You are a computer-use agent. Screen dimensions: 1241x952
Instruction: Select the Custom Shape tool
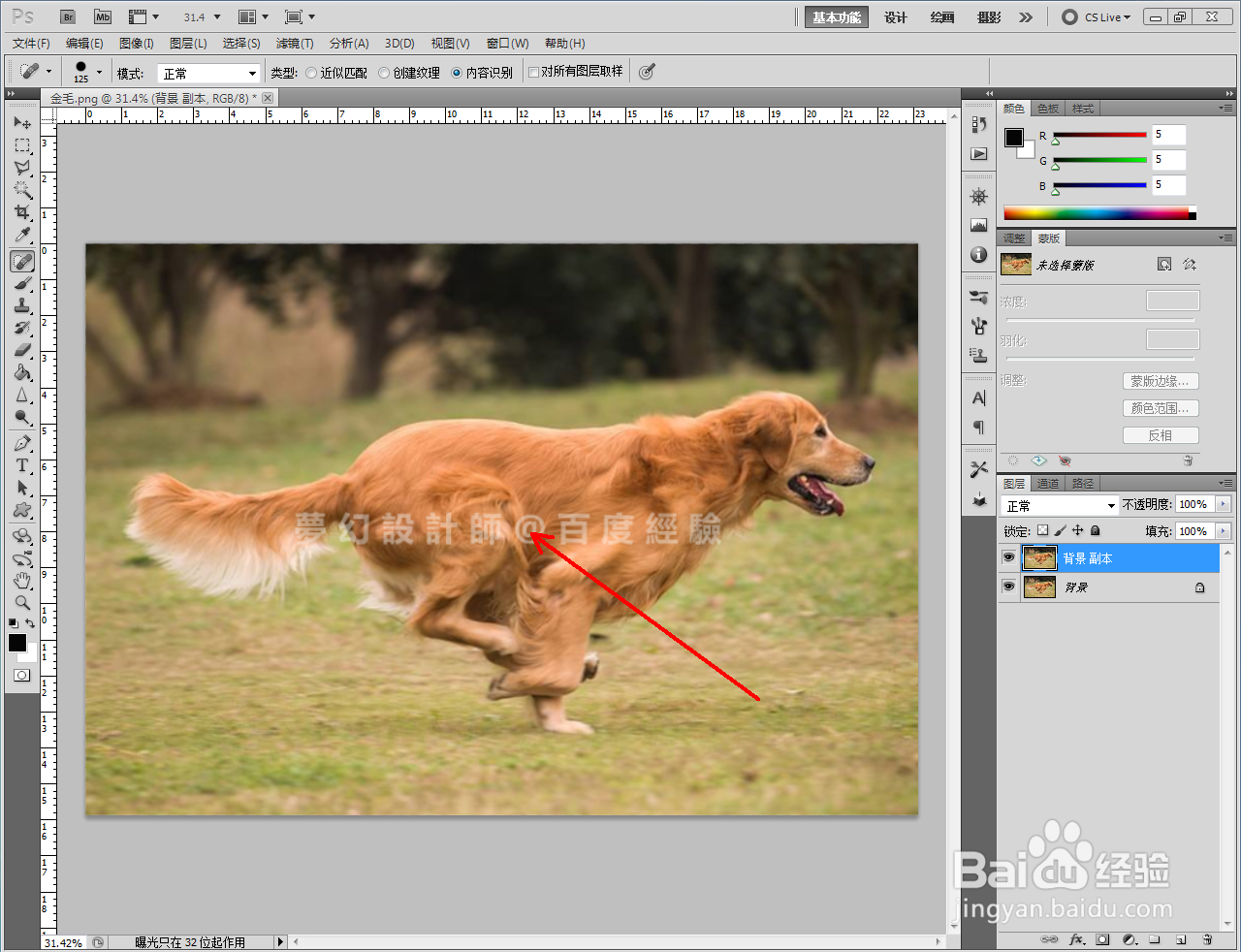(22, 510)
